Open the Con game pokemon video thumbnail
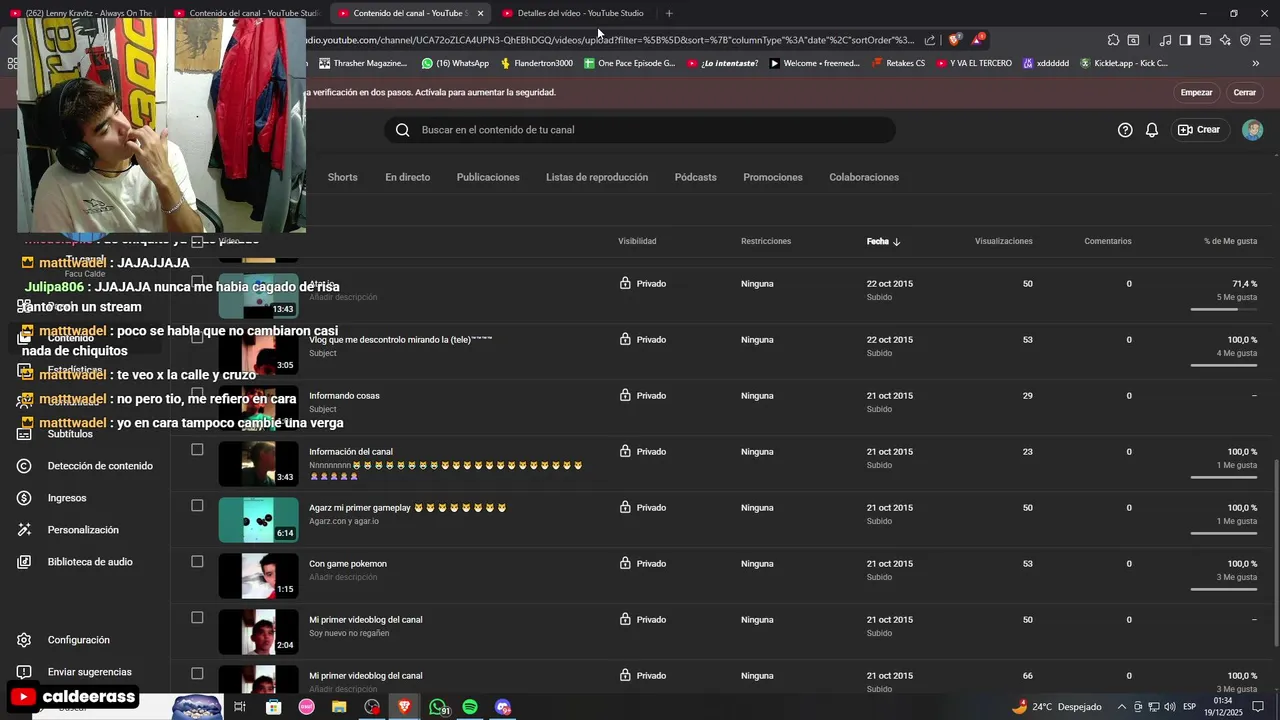This screenshot has width=1280, height=720. click(x=258, y=576)
